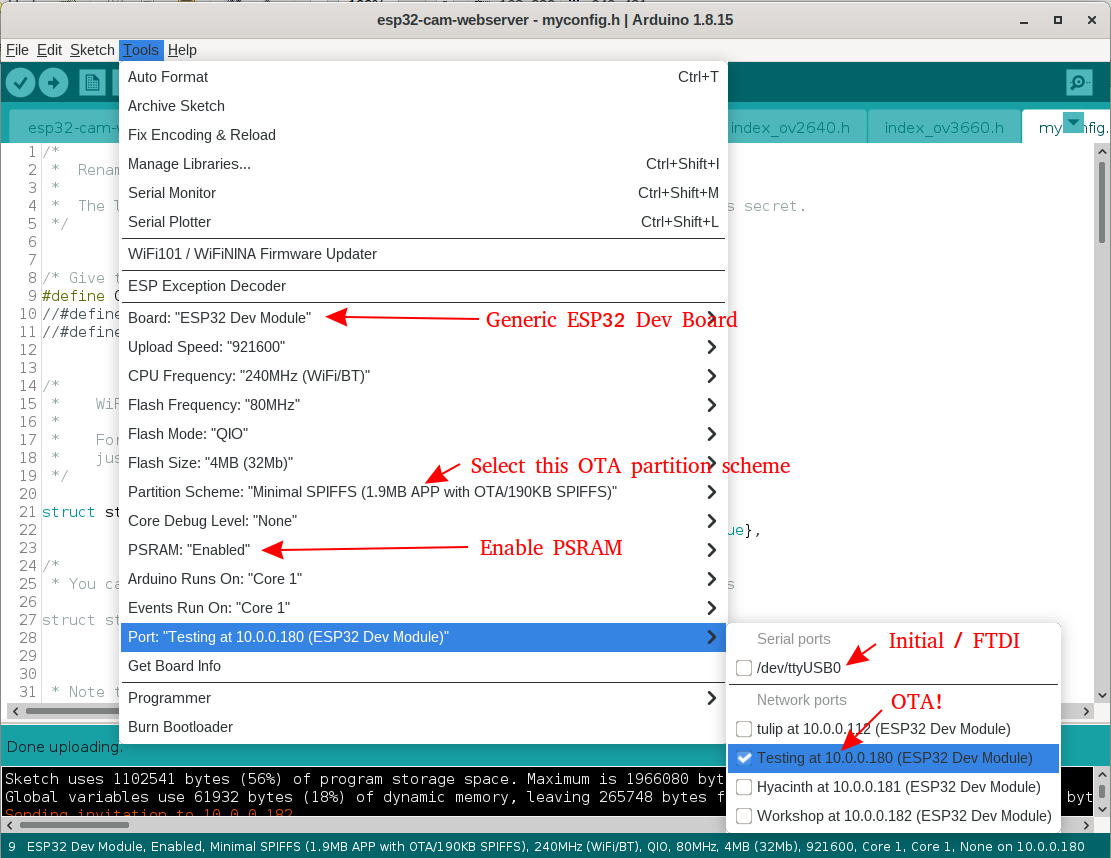
Task: Switch to the index_ov3660.h tab
Action: [x=944, y=128]
